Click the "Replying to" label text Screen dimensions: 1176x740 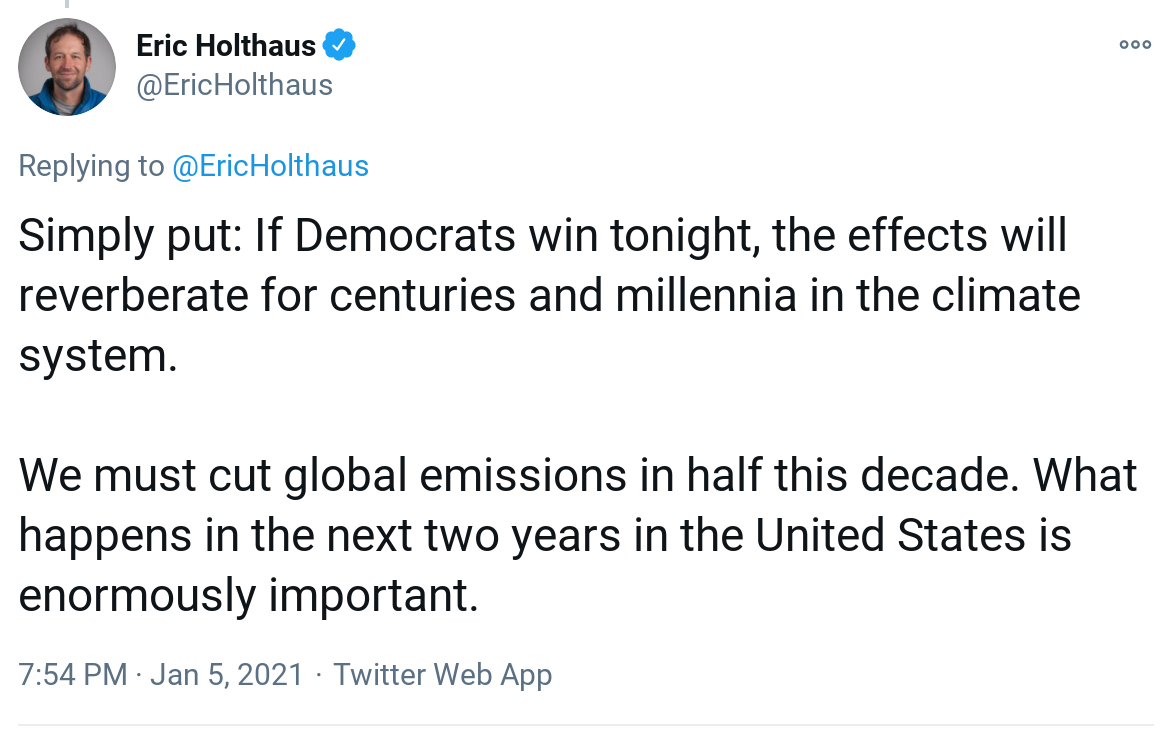(x=91, y=166)
